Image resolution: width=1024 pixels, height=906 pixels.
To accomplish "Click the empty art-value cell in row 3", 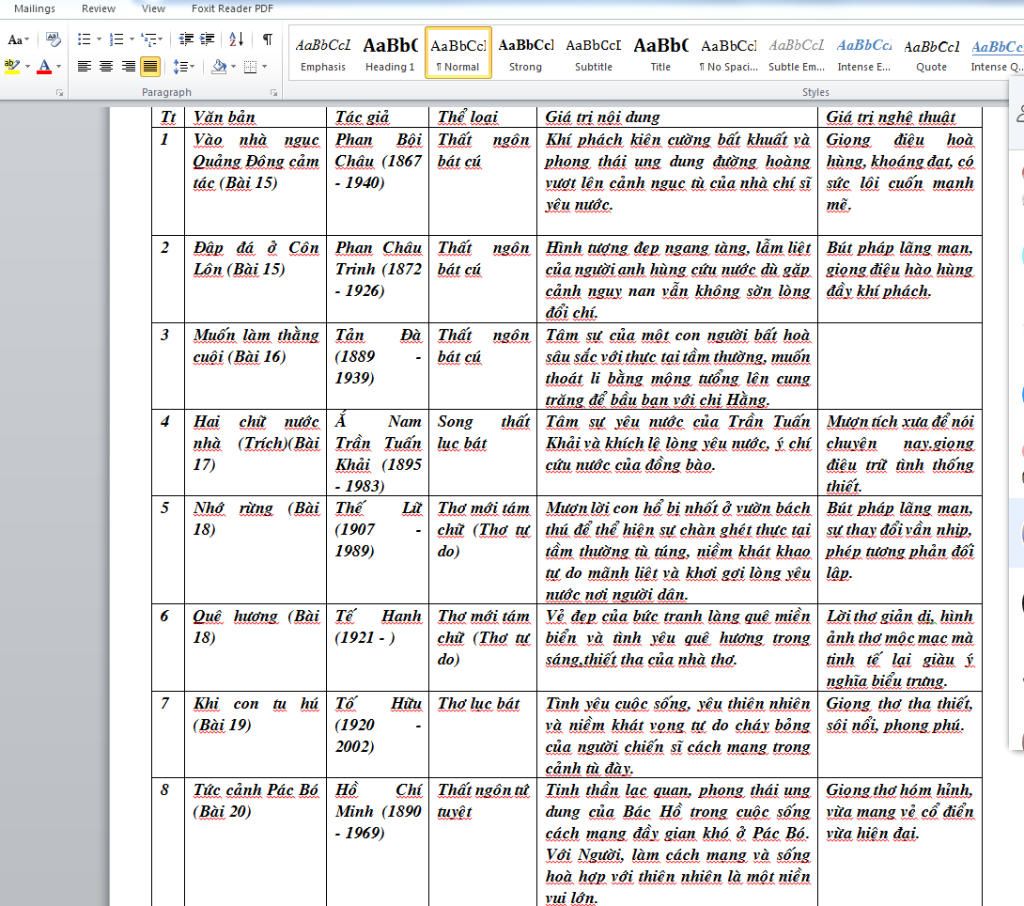I will pos(899,366).
